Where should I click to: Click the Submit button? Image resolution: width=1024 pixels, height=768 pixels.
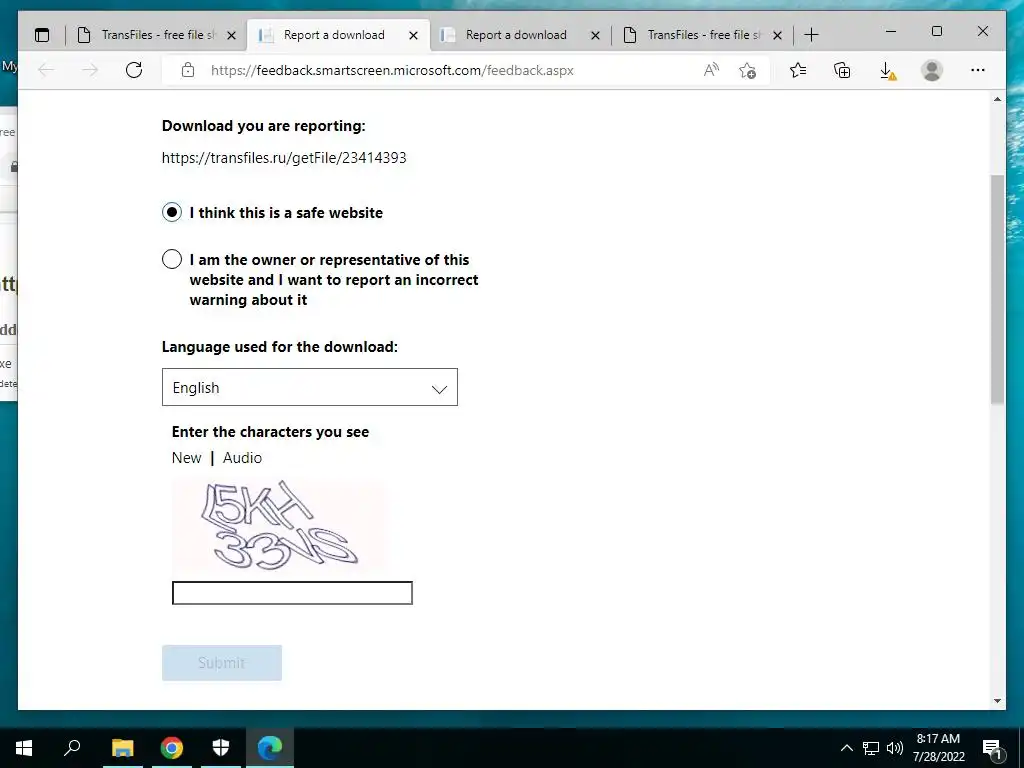tap(222, 663)
